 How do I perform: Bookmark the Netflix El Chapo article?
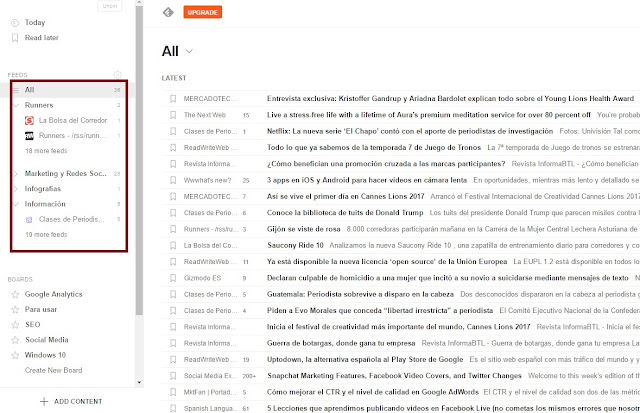(x=173, y=131)
